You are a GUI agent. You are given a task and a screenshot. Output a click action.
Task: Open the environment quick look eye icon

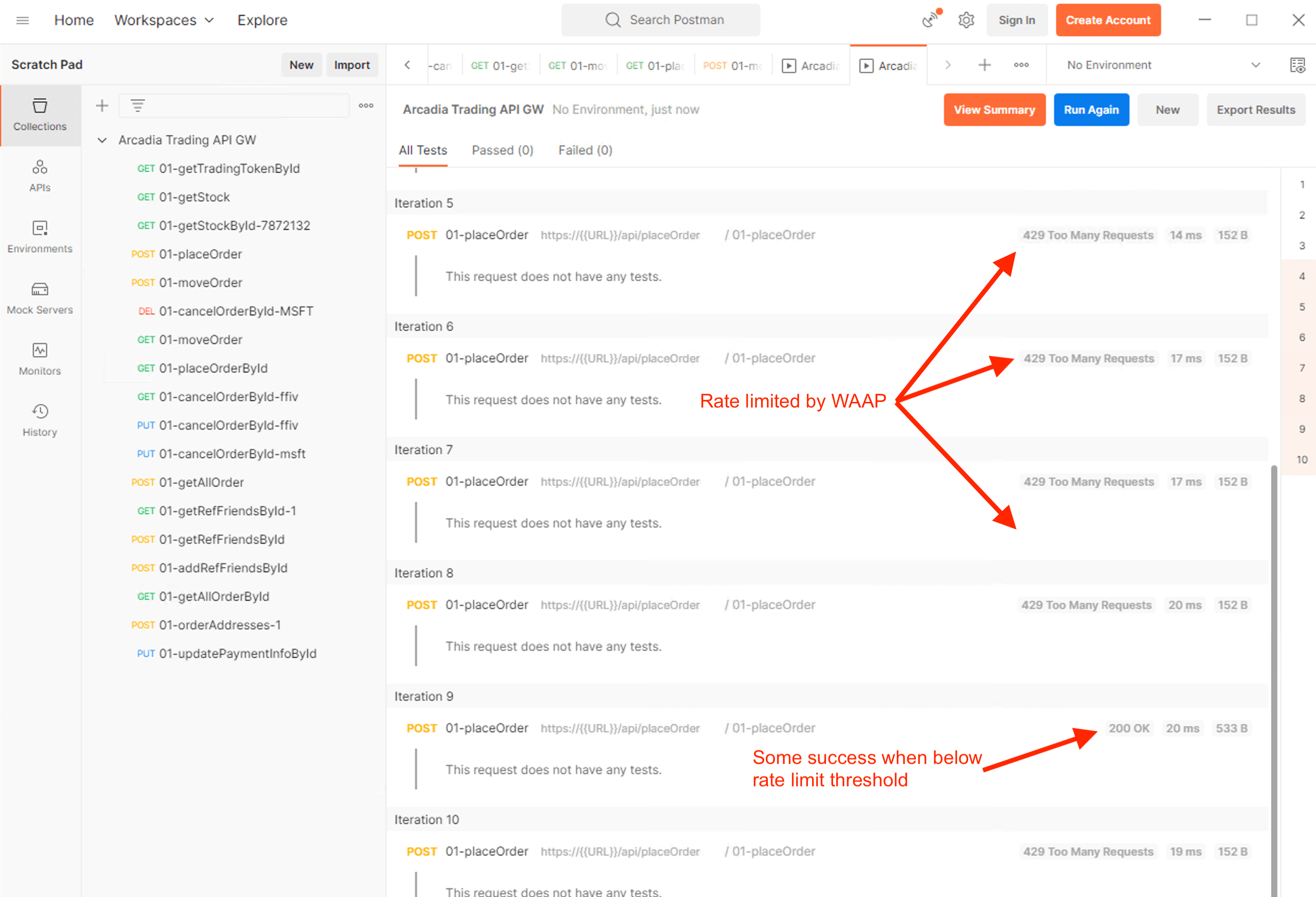point(1297,65)
